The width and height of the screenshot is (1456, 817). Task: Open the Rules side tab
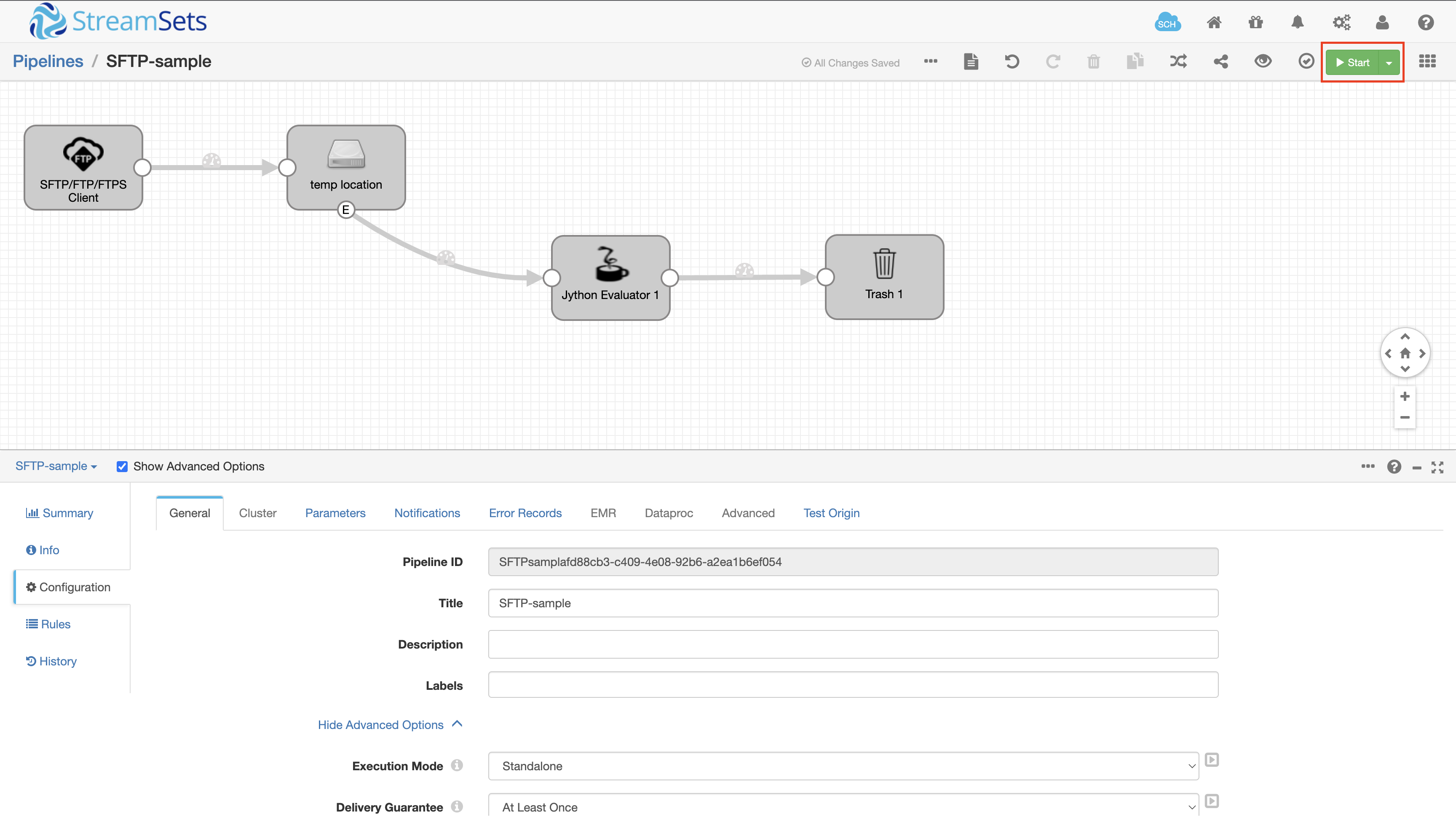pos(48,624)
